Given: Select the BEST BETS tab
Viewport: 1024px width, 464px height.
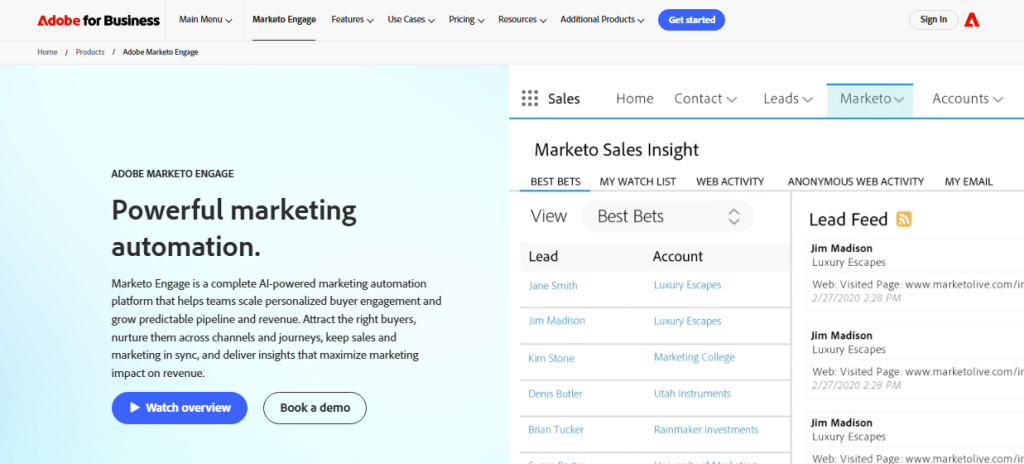Looking at the screenshot, I should (555, 182).
